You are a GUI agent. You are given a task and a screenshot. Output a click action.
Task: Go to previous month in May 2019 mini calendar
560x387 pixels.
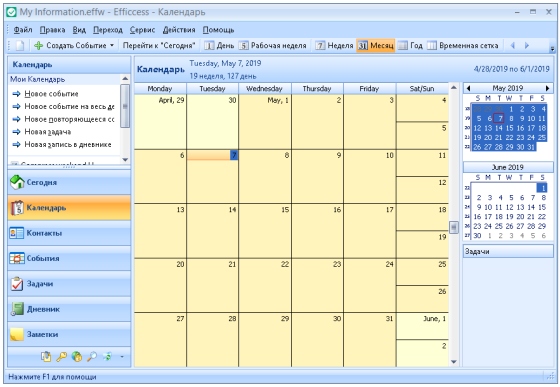coord(468,88)
